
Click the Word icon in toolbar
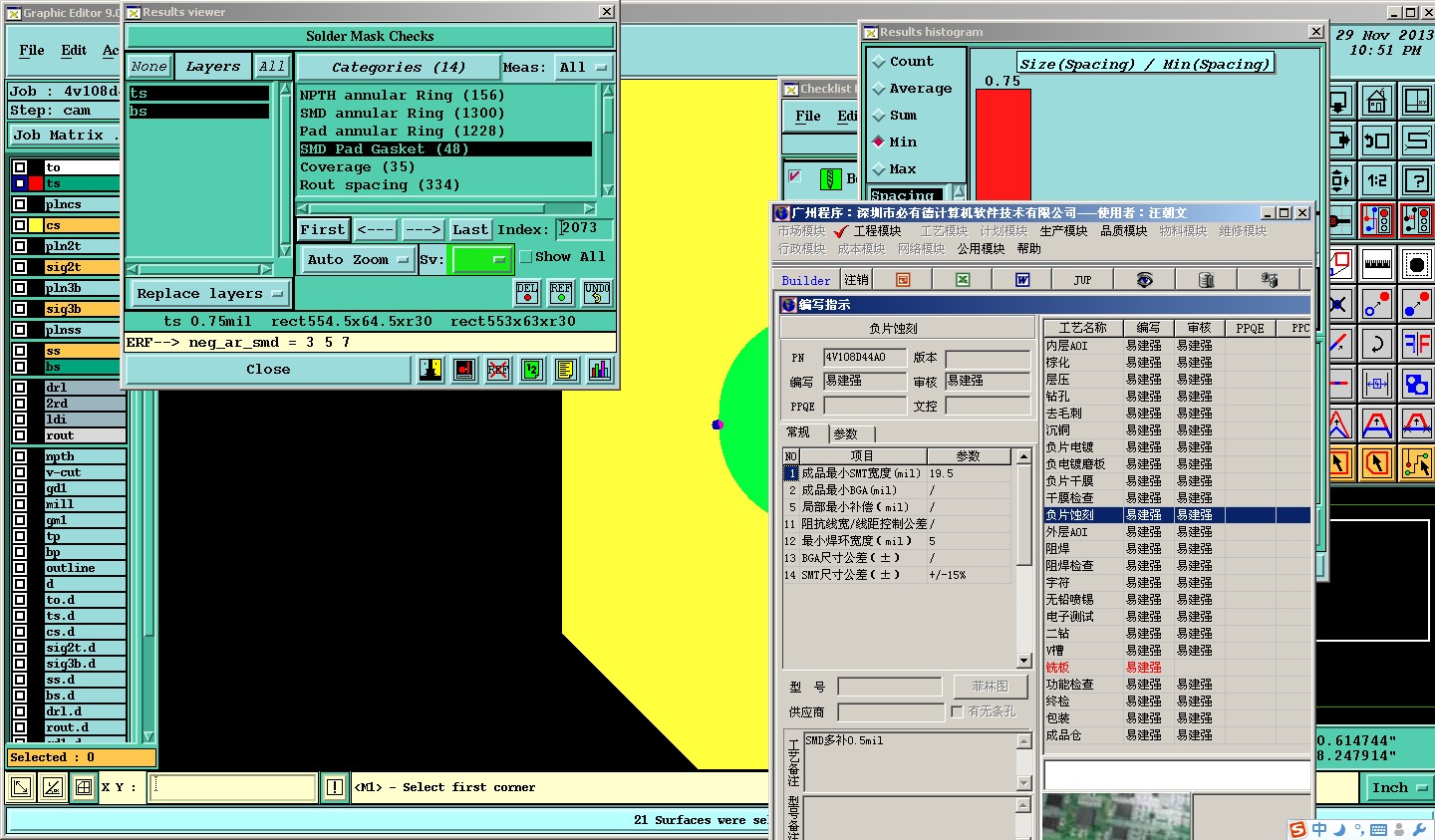click(1022, 280)
